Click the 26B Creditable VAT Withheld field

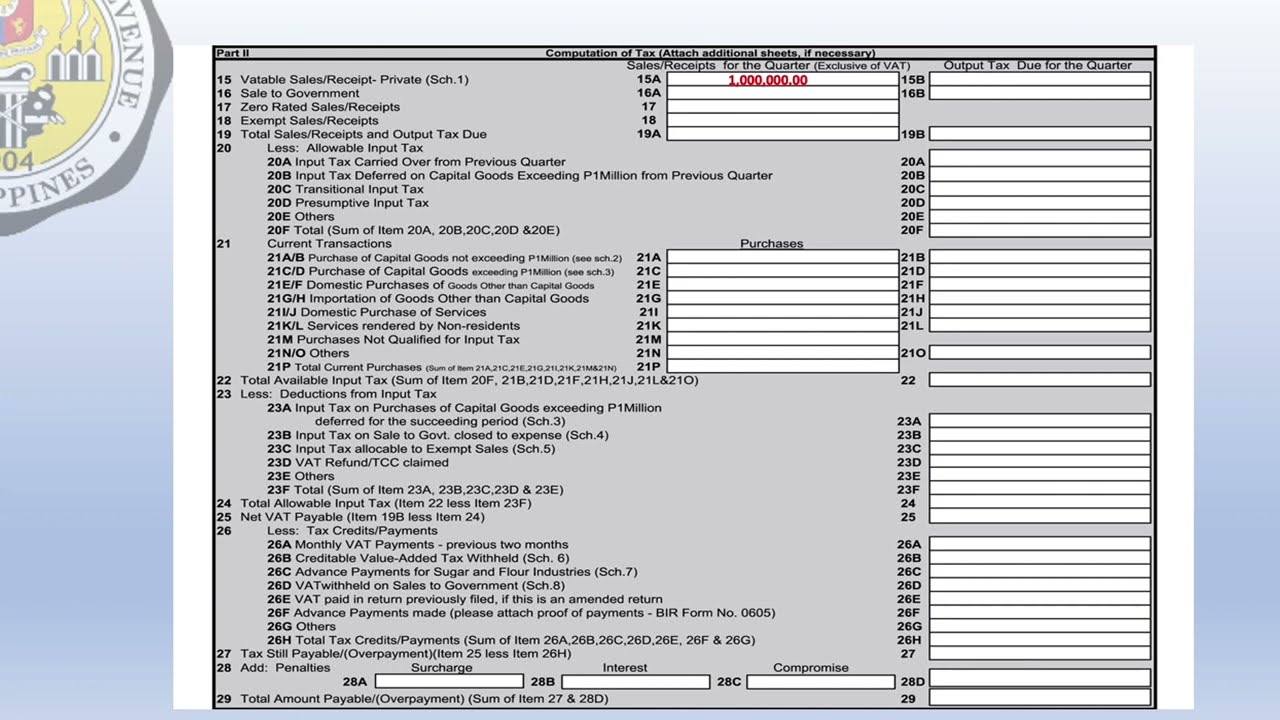[1040, 558]
